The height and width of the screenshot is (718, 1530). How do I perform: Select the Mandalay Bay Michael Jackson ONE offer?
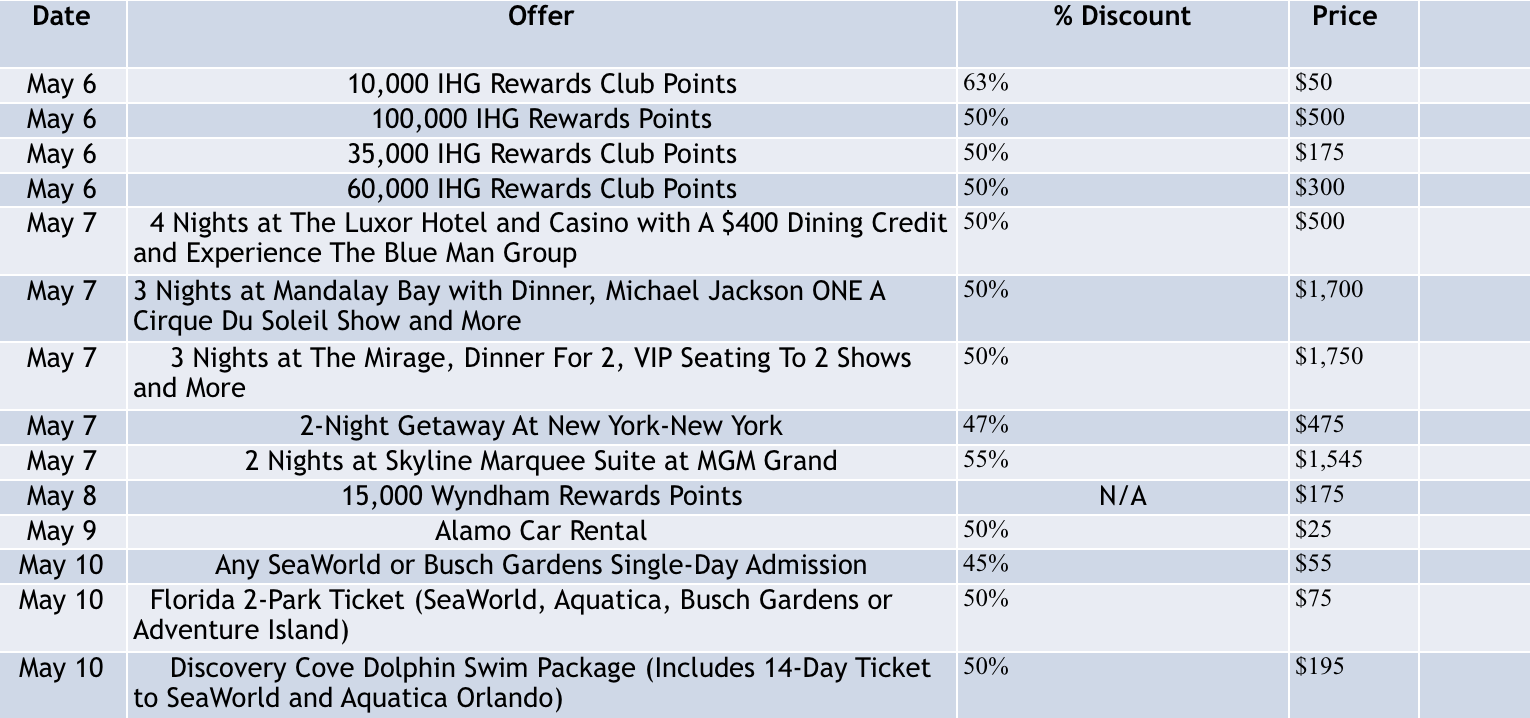tap(509, 306)
